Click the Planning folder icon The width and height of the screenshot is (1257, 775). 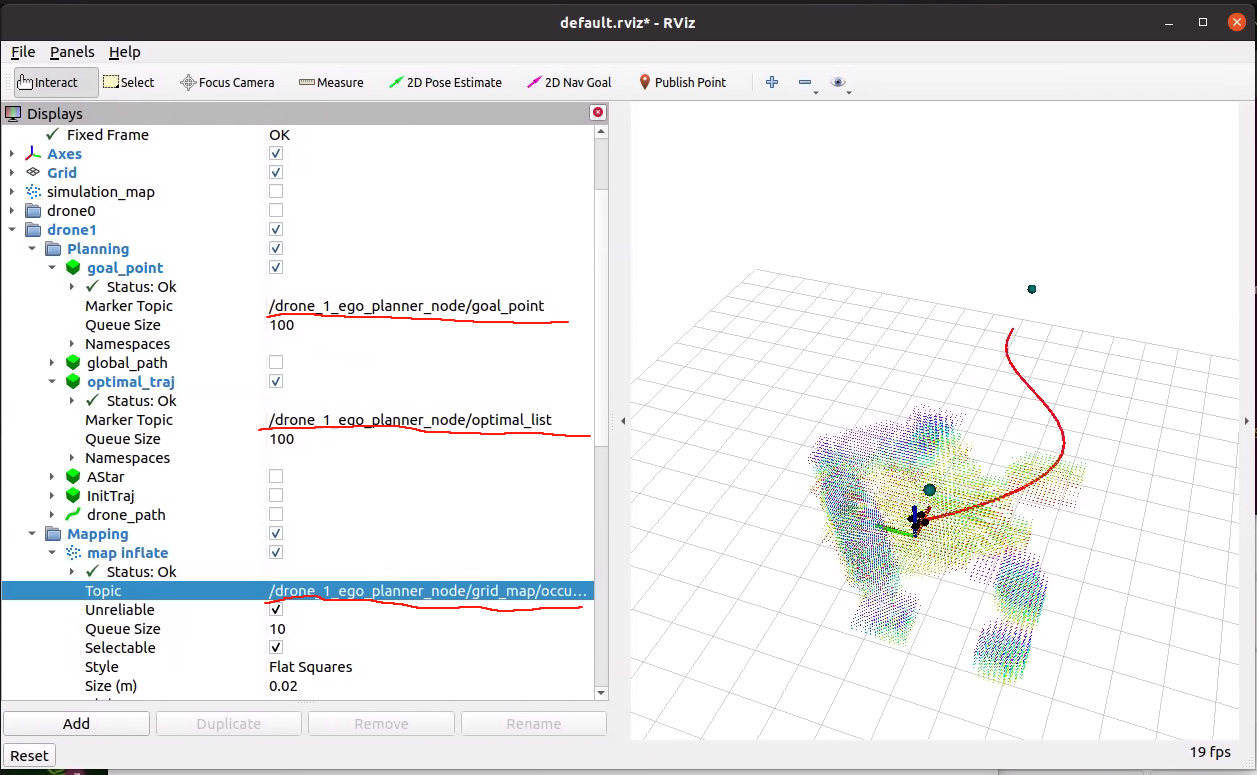(53, 249)
